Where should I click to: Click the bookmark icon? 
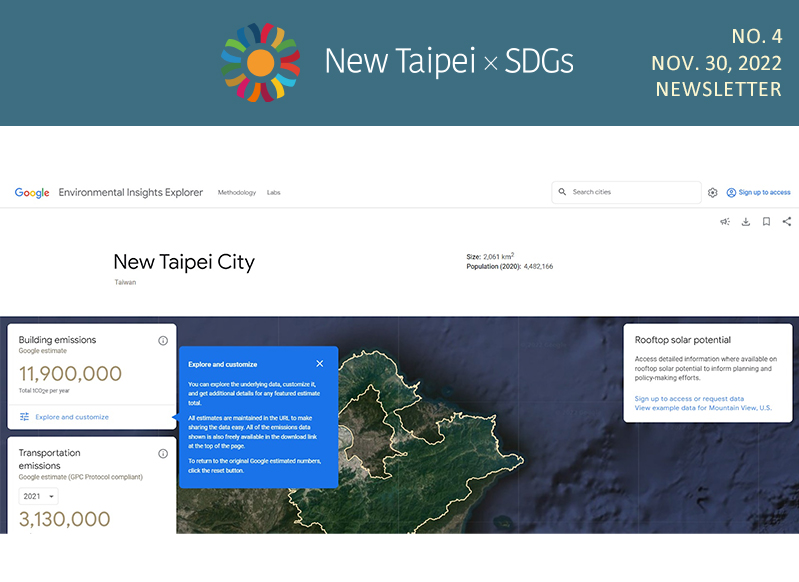click(x=766, y=222)
